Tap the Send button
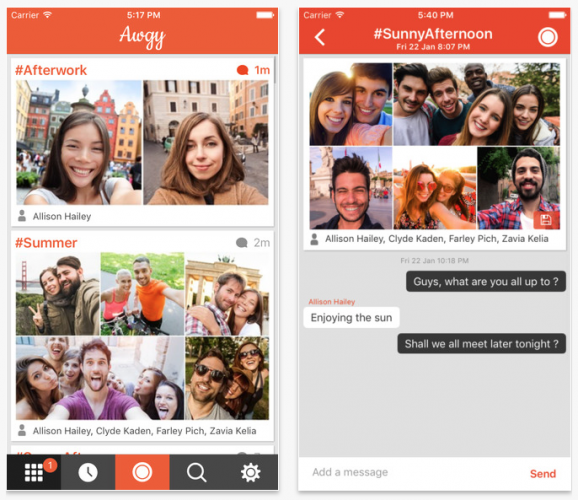This screenshot has height=500, width=578. tap(543, 474)
